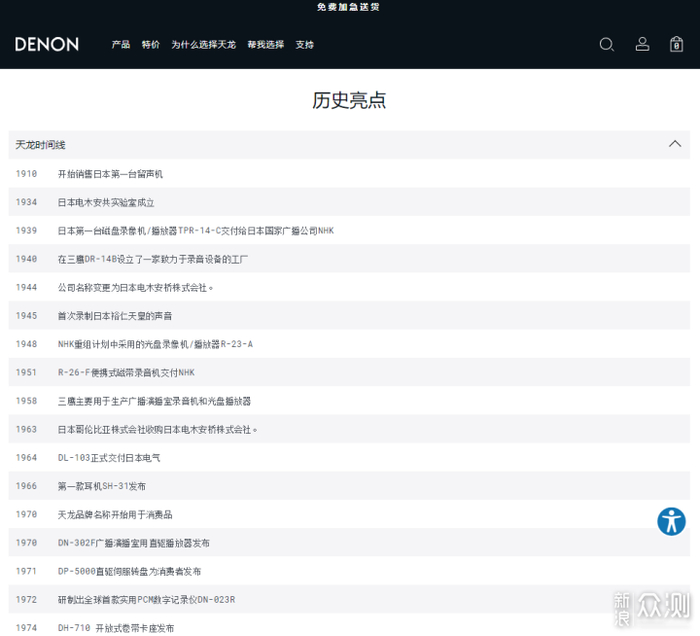Click the DENON logo

[x=47, y=44]
